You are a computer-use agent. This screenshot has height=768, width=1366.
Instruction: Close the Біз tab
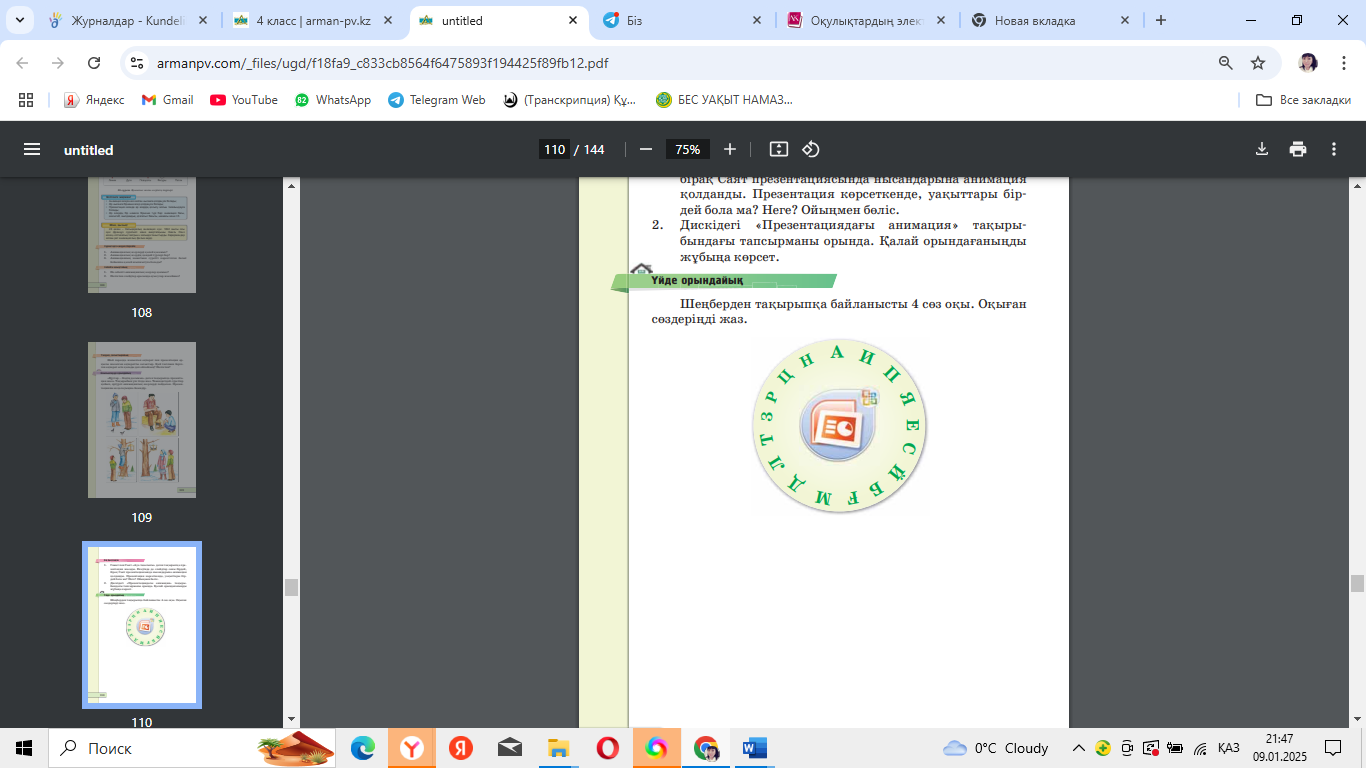(x=757, y=20)
